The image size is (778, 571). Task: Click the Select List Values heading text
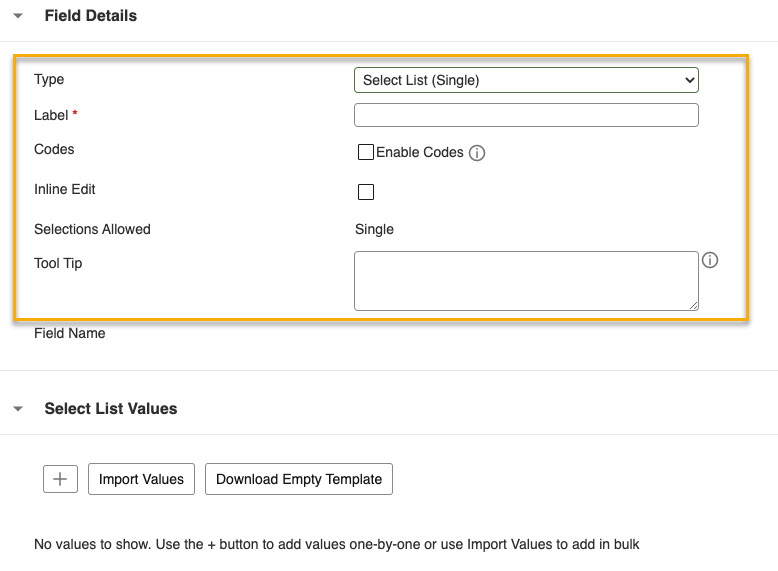pyautogui.click(x=111, y=409)
